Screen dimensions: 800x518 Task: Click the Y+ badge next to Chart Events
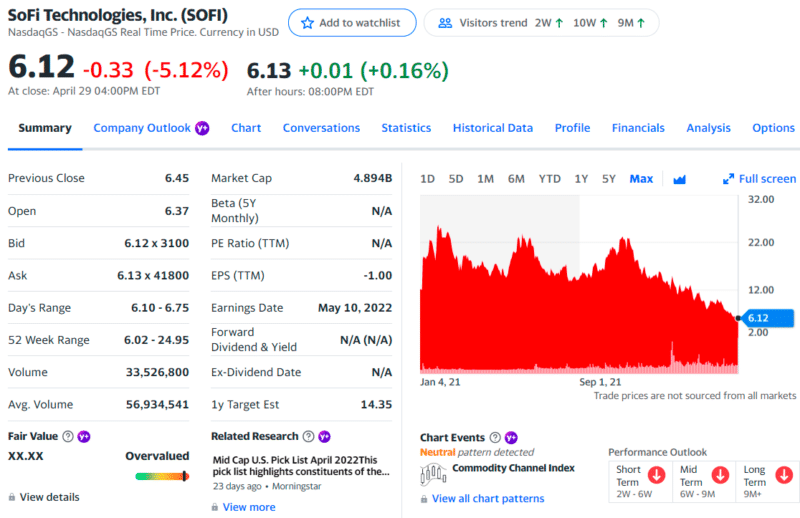tap(511, 437)
